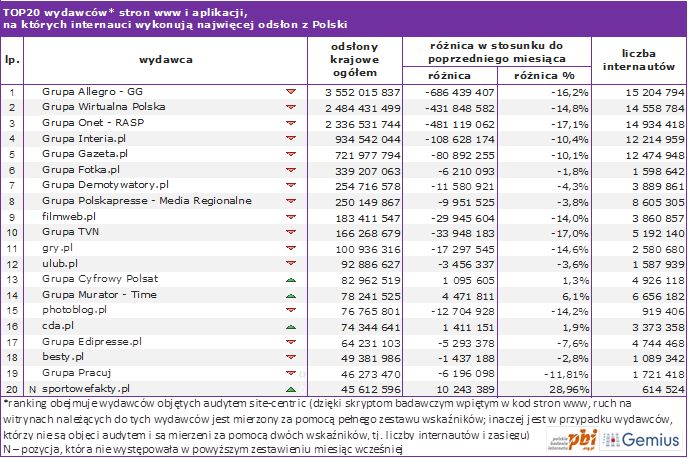Click the N marker beside sportowefakty.pl
688x458 pixels.
(x=32, y=387)
